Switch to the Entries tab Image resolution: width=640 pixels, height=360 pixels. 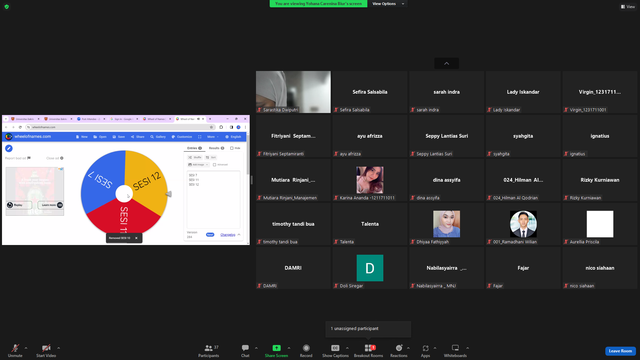pos(194,148)
